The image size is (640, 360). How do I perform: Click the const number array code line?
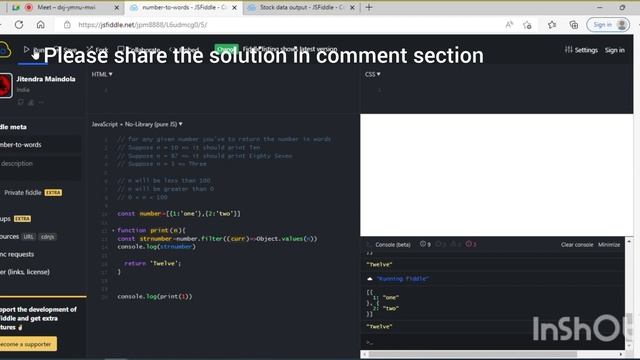[x=179, y=213]
